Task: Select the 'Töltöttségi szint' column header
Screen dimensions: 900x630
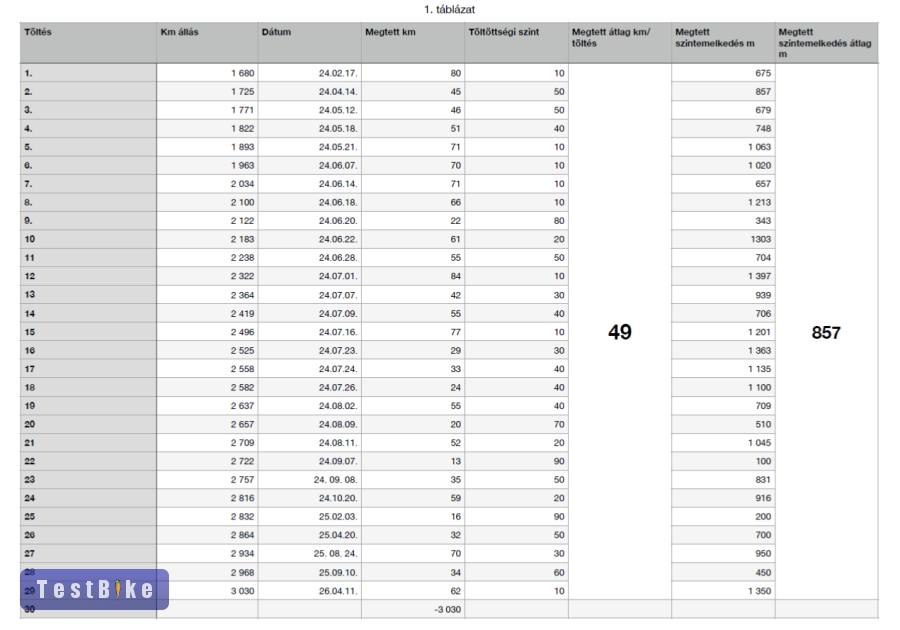Action: click(517, 43)
